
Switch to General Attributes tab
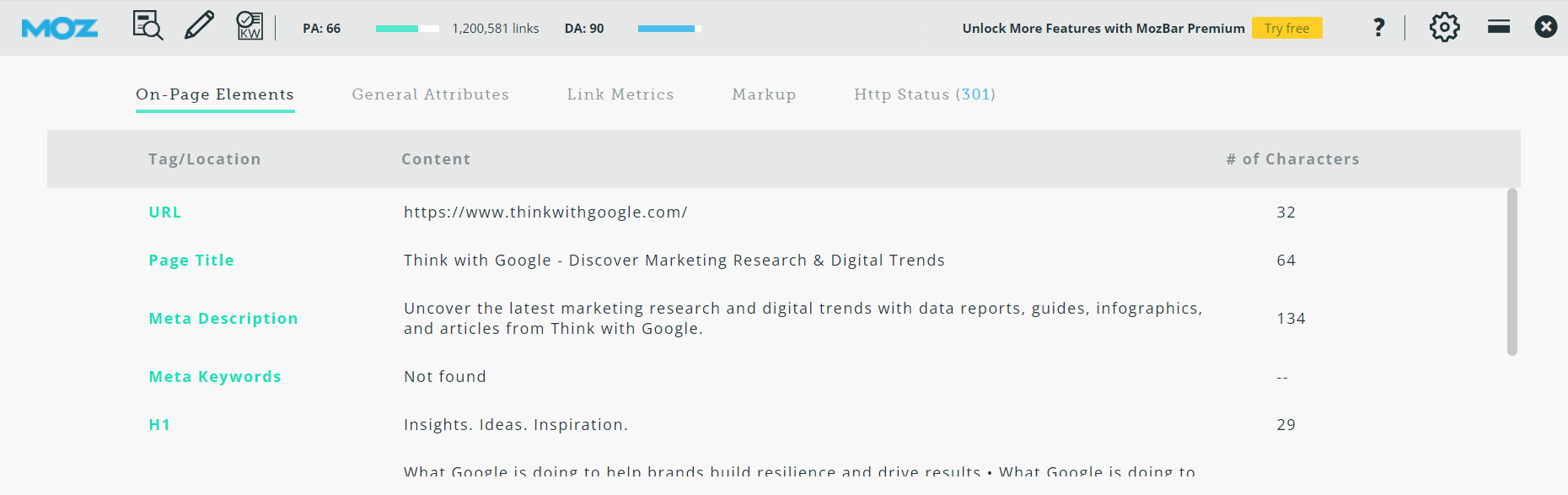click(430, 94)
